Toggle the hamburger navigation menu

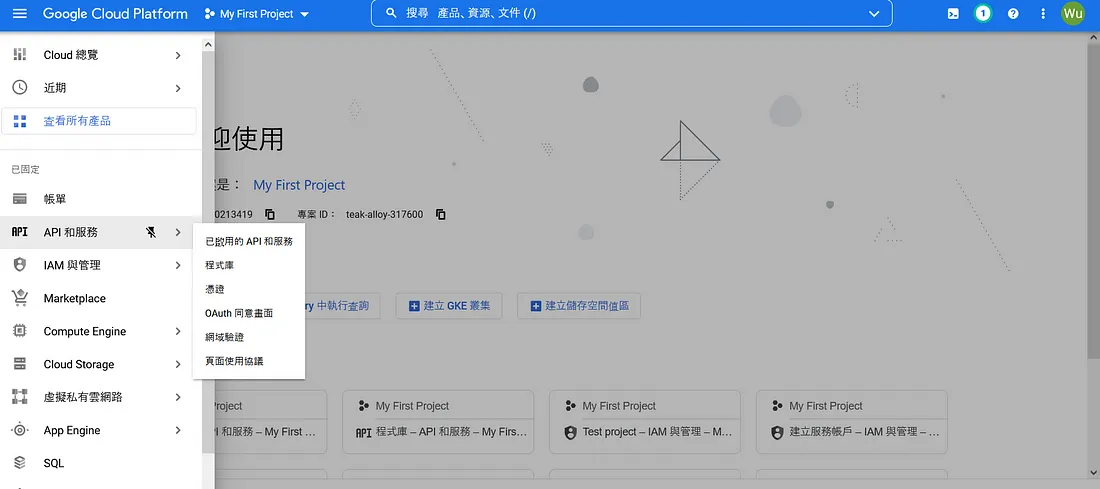click(20, 13)
